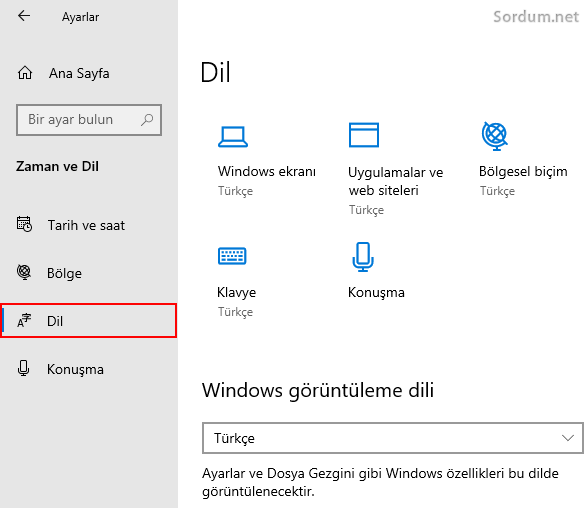Click the Bölge globe sidebar icon
The image size is (588, 508).
coord(24,272)
